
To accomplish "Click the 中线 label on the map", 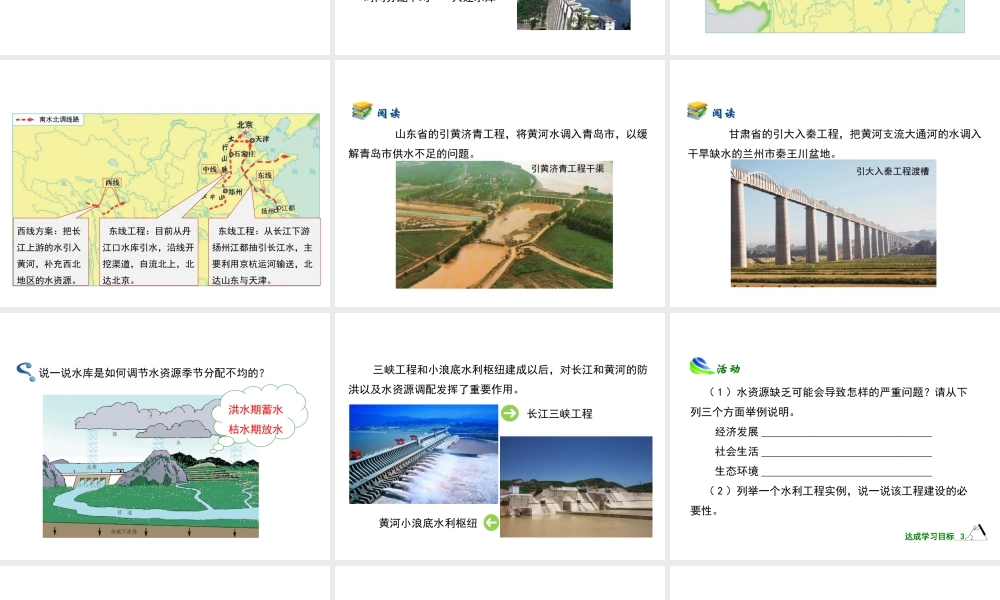I will [x=209, y=169].
